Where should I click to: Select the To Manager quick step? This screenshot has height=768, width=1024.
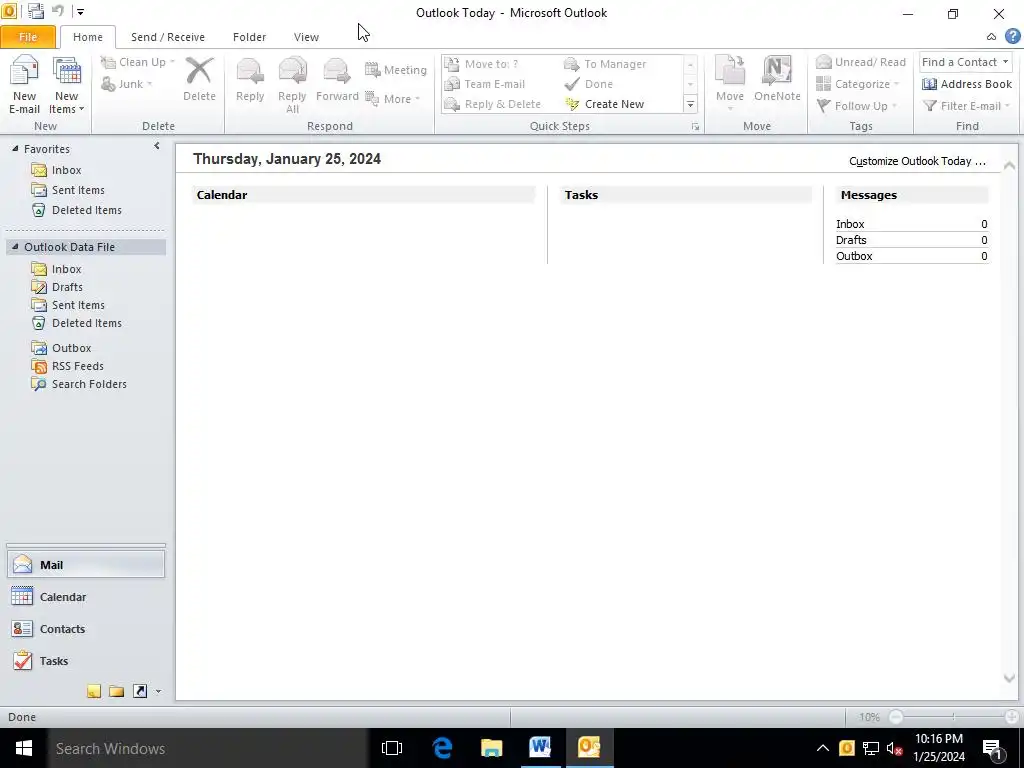605,64
